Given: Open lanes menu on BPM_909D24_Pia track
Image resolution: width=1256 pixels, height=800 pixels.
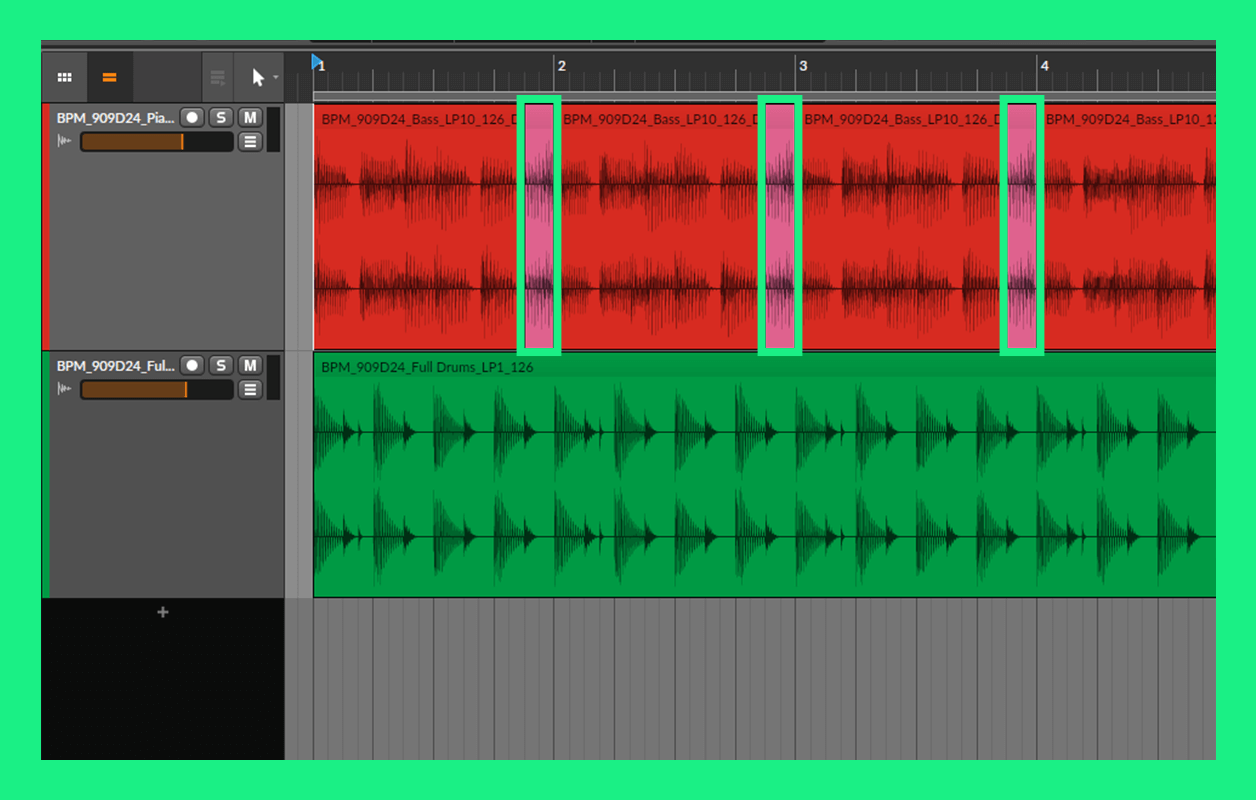Looking at the screenshot, I should (250, 142).
